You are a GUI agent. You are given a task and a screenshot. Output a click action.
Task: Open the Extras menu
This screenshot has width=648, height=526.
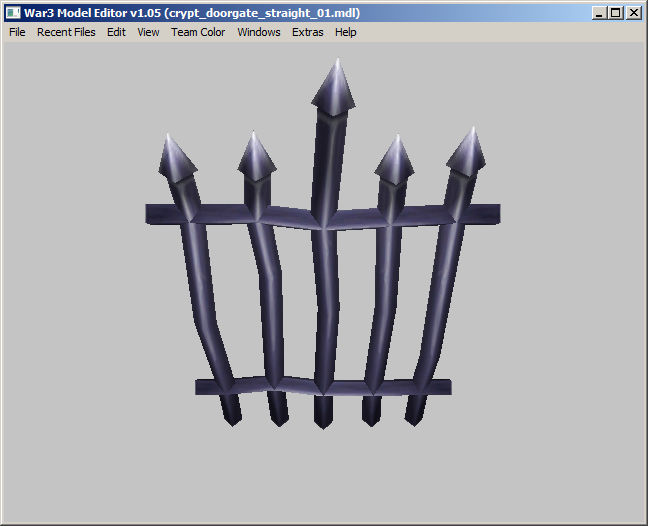pos(307,32)
